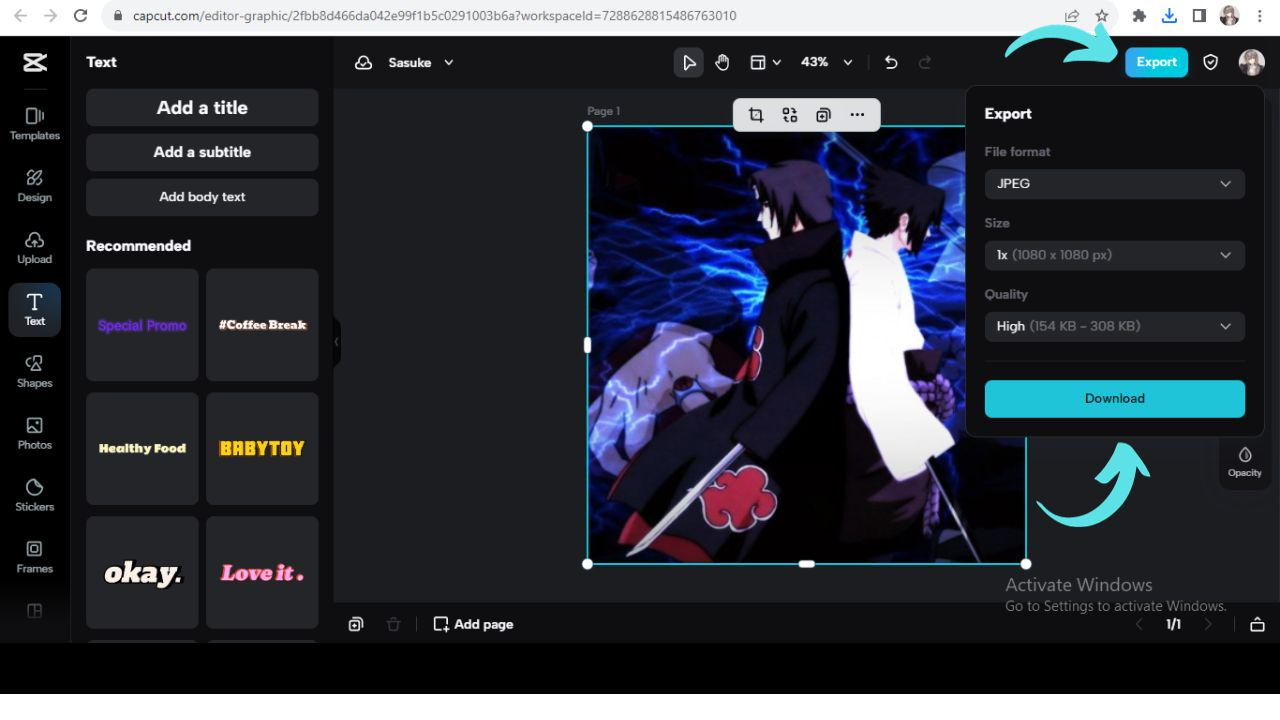Toggle the browser side panel icon
Screen dimensions: 1280x720
pyautogui.click(x=1199, y=16)
